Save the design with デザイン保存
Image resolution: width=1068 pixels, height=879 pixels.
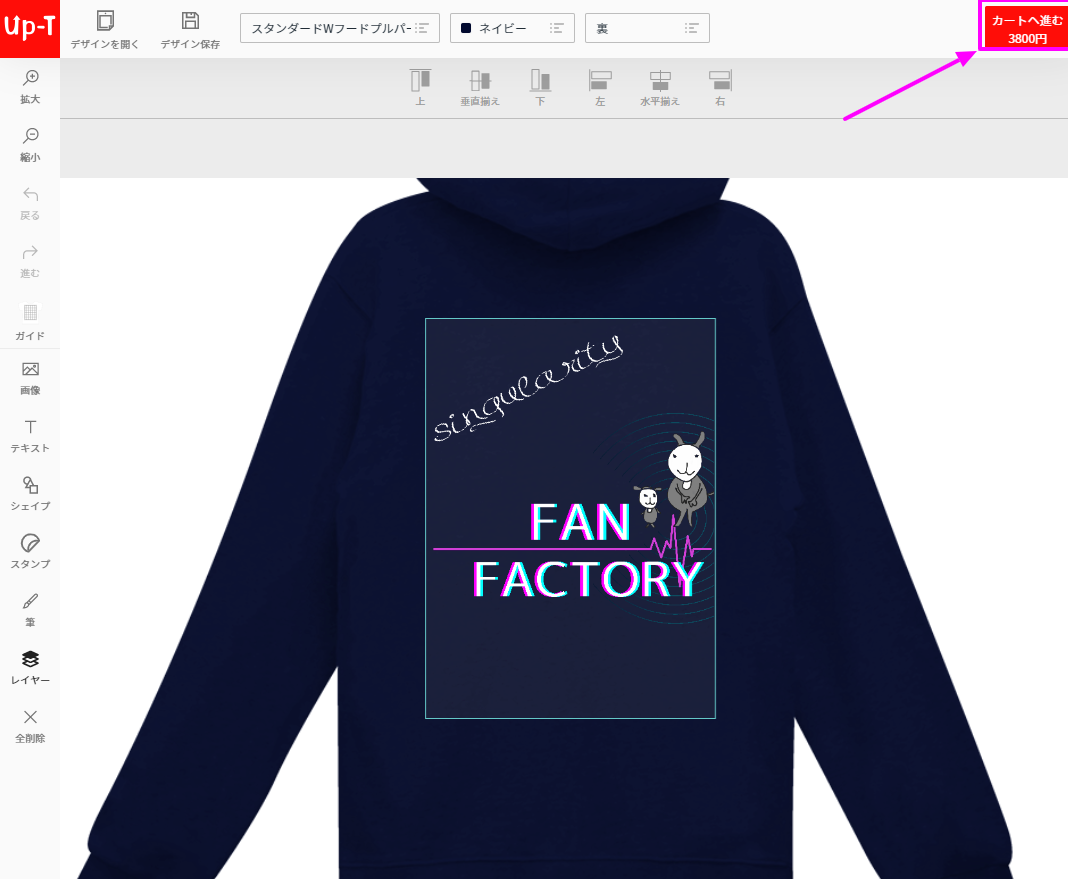189,28
